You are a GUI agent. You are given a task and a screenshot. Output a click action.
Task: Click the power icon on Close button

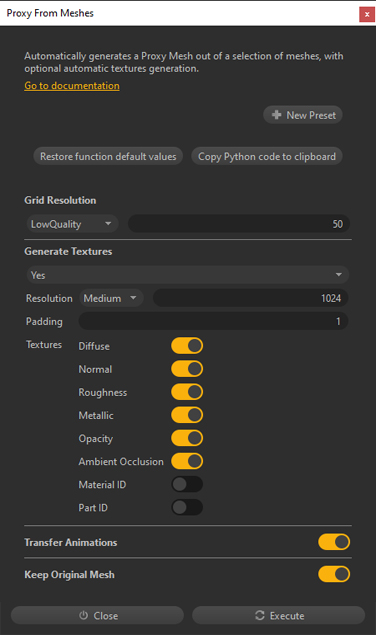pyautogui.click(x=83, y=615)
